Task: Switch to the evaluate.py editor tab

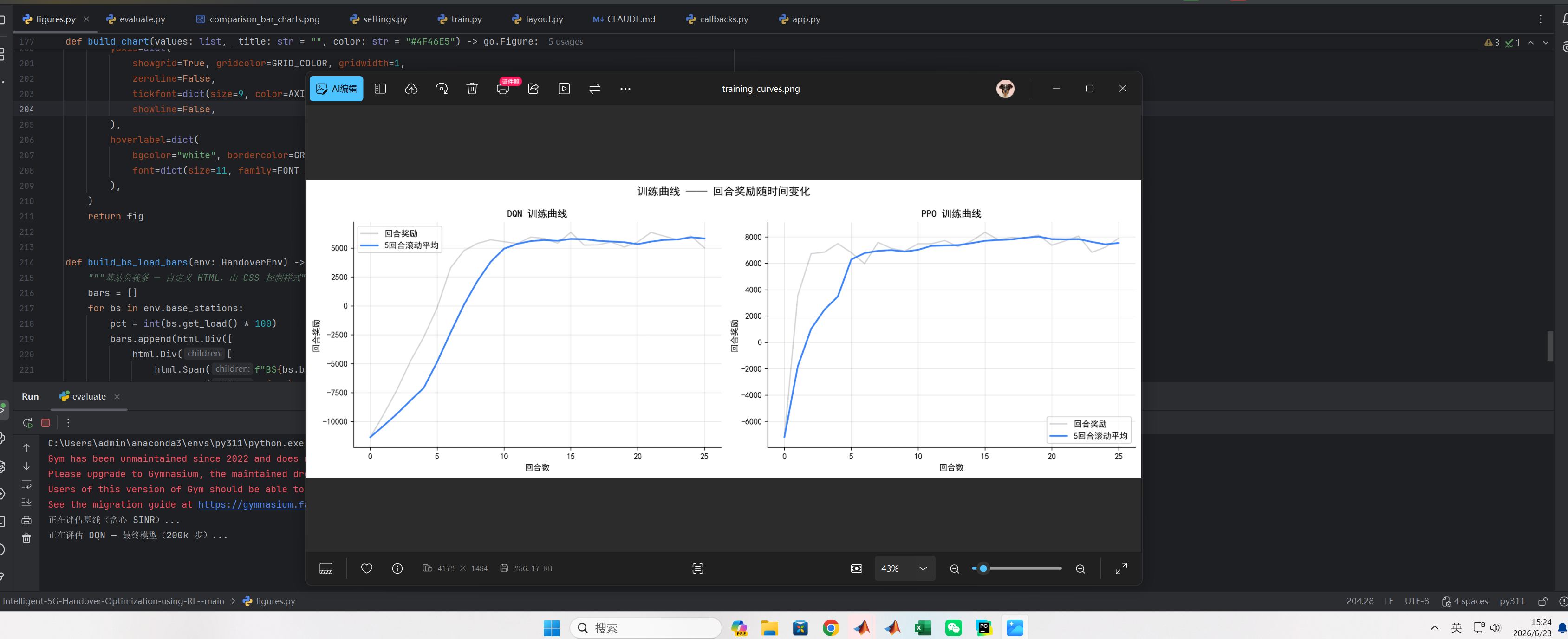Action: 136,19
